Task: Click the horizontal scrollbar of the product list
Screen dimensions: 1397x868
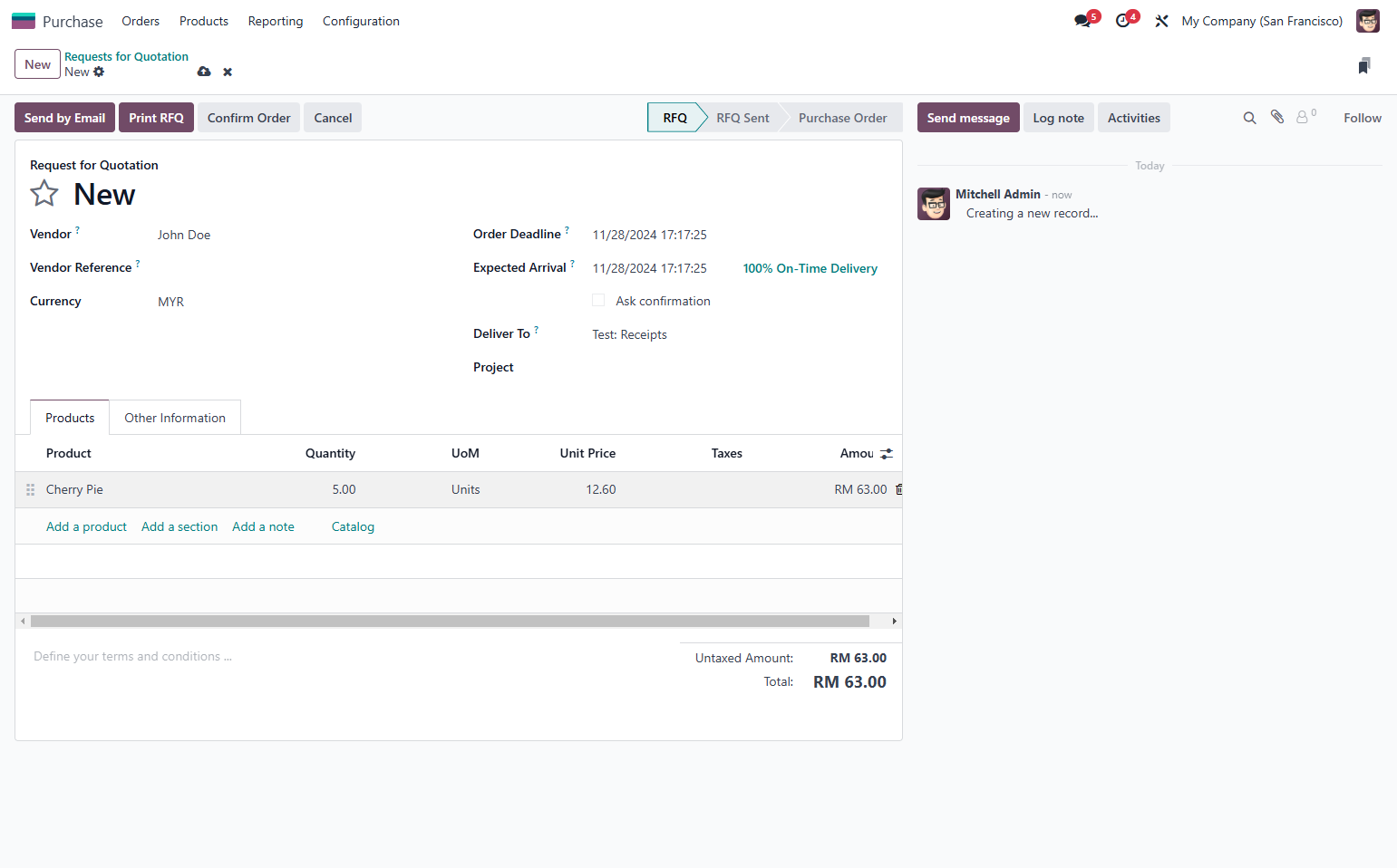Action: tap(450, 622)
